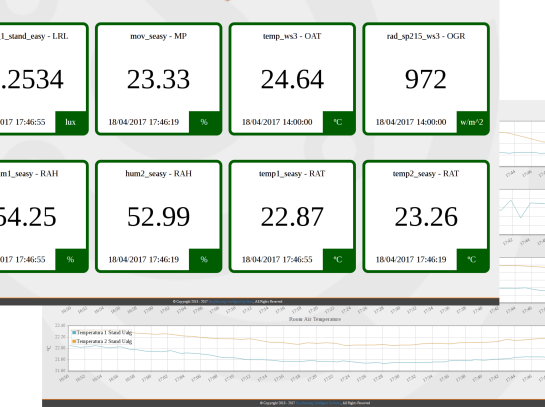The image size is (545, 407).
Task: Click the % unit badge on mov_seasy card
Action: pyautogui.click(x=204, y=122)
